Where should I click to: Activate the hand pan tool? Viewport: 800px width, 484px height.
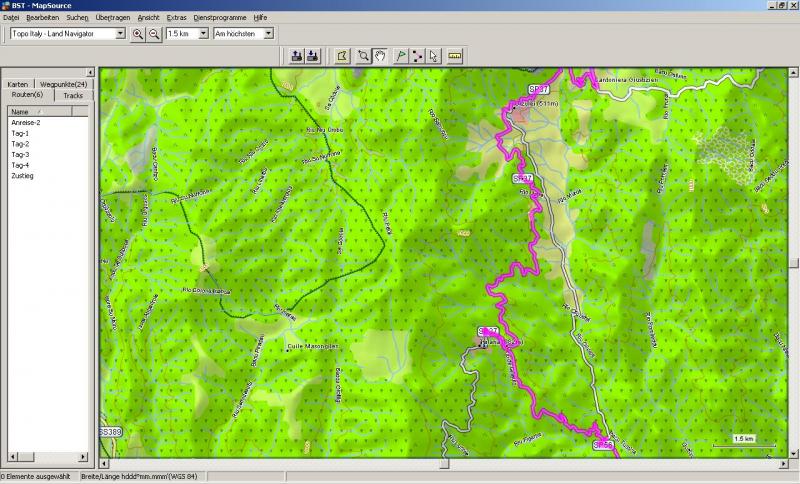(380, 55)
